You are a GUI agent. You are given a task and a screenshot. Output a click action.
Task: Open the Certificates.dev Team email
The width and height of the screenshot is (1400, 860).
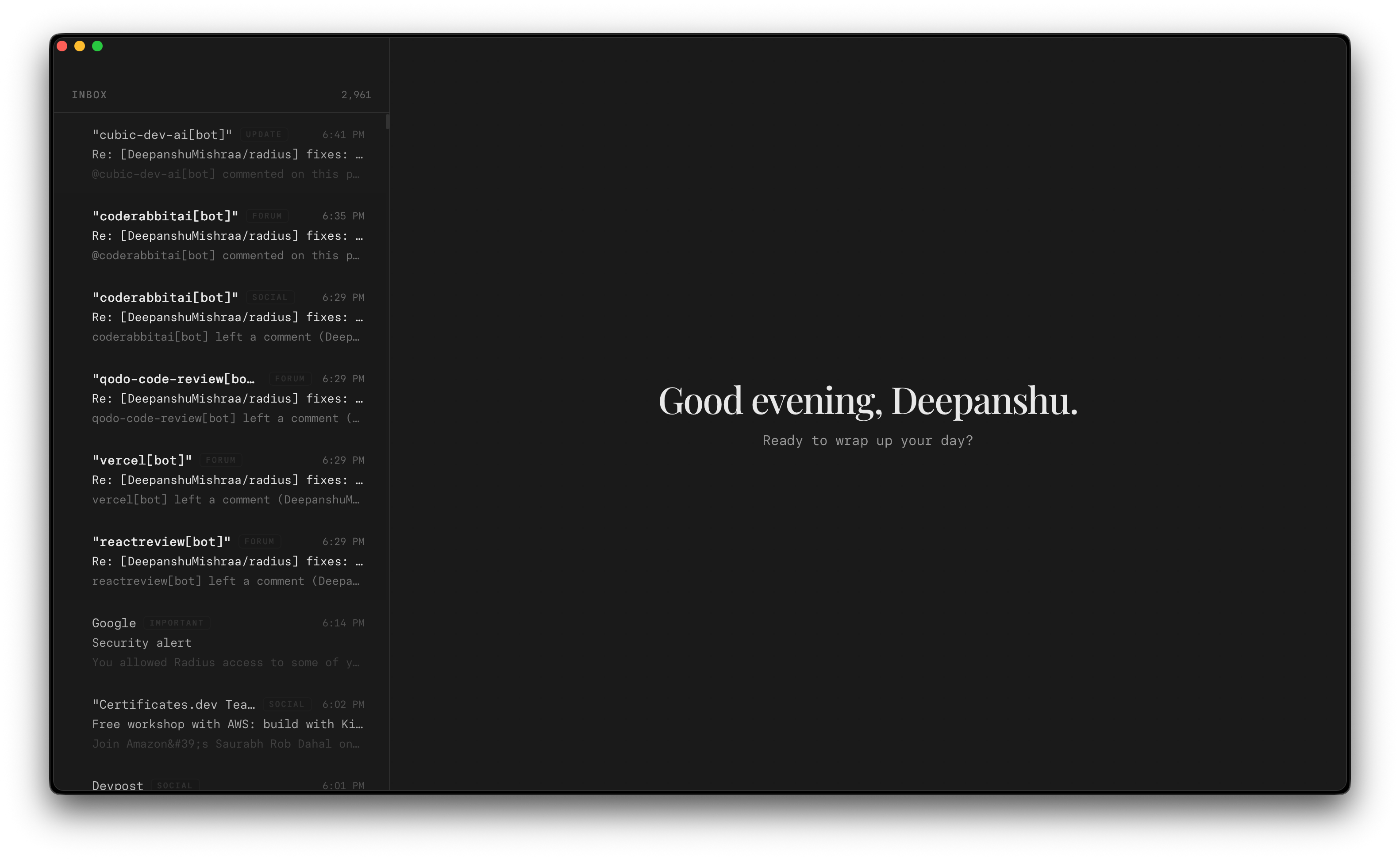coord(221,723)
